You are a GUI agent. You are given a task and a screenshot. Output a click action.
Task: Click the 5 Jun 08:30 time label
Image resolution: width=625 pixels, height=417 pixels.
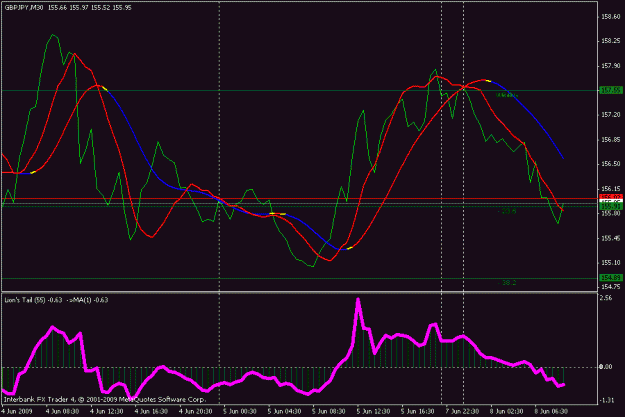329,411
